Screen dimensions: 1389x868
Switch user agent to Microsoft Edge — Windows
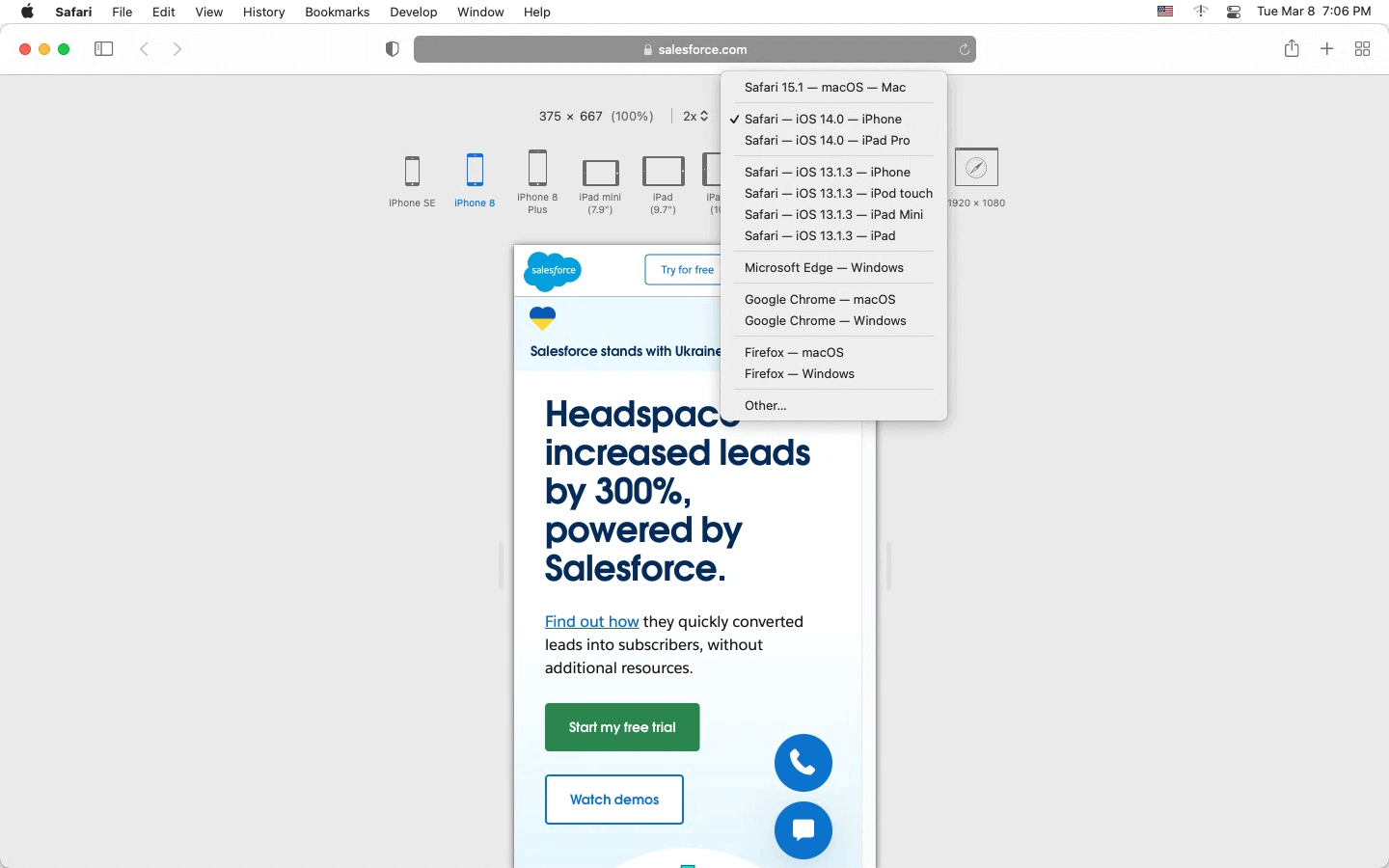coord(824,267)
